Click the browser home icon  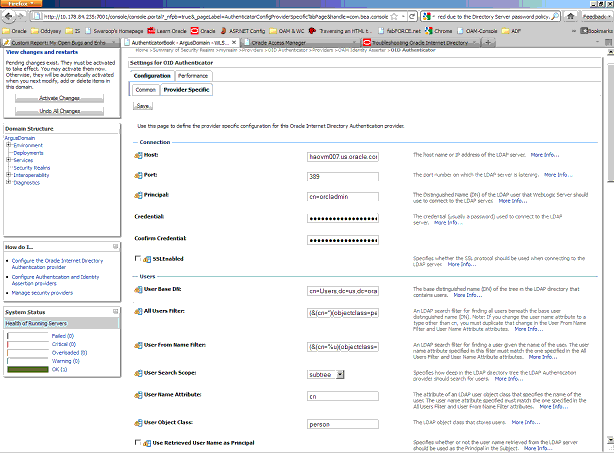click(571, 16)
